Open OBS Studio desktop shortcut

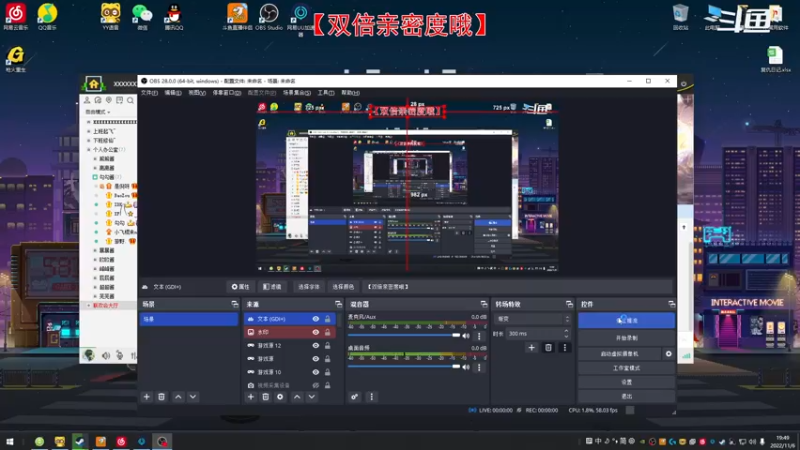point(268,16)
